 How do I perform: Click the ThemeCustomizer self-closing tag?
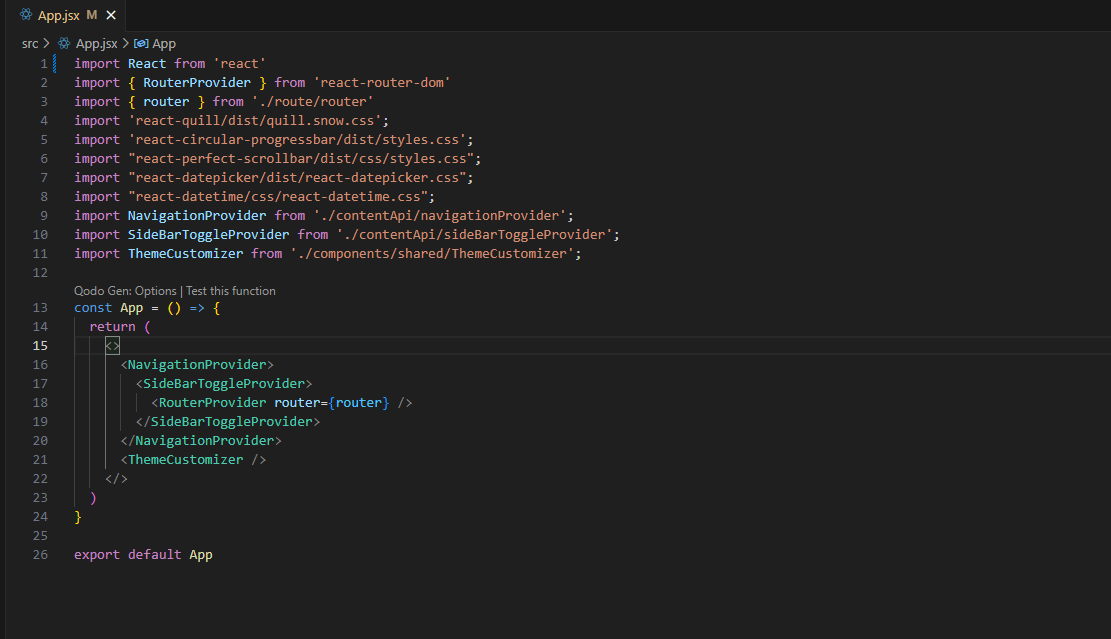coord(193,460)
